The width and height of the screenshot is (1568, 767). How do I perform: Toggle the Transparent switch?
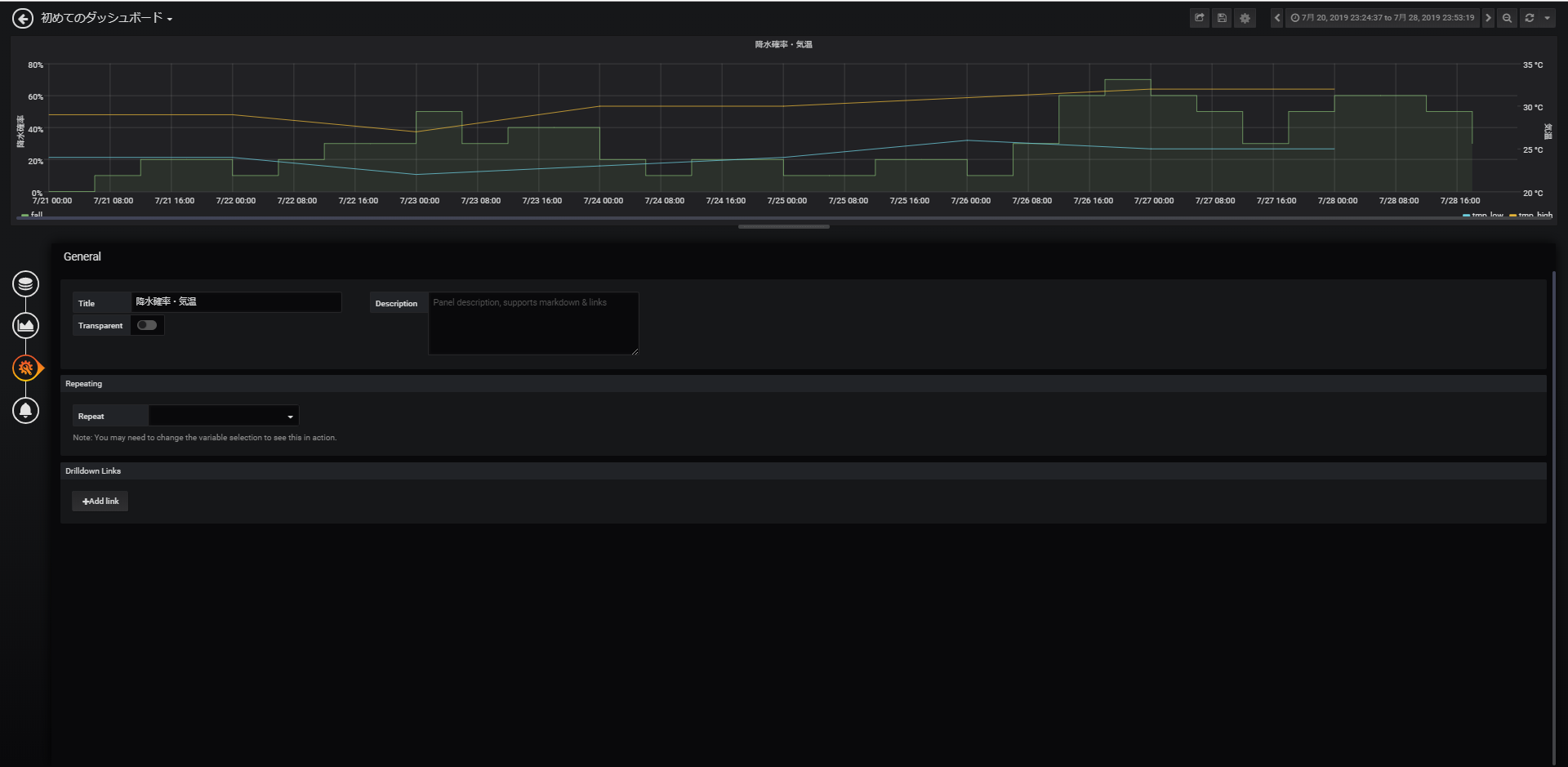[x=147, y=325]
